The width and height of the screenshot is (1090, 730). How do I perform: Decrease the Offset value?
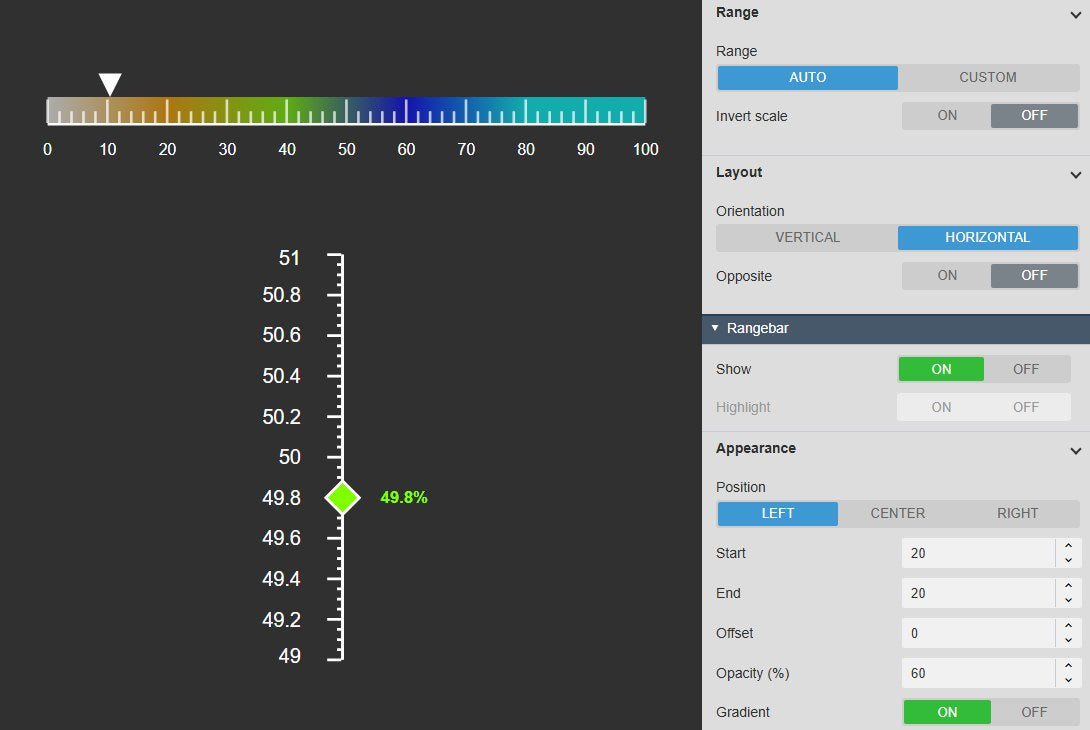click(1068, 640)
